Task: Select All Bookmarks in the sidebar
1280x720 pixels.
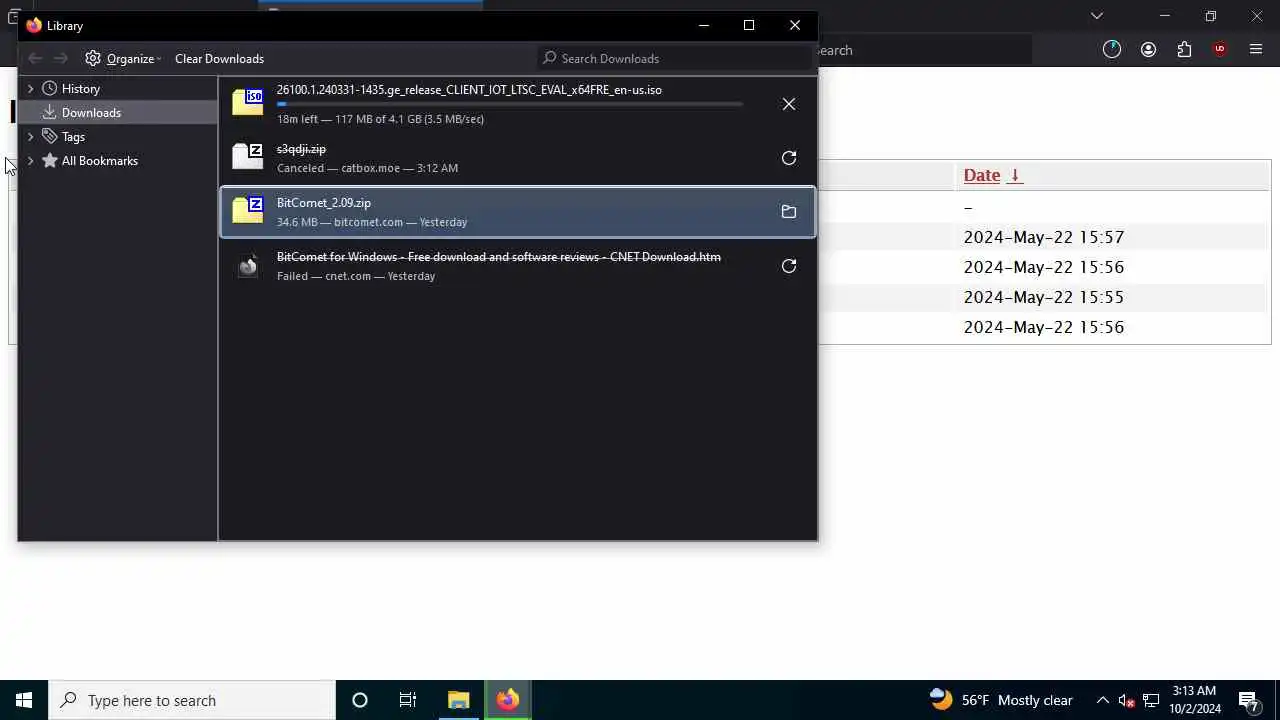Action: pos(100,160)
